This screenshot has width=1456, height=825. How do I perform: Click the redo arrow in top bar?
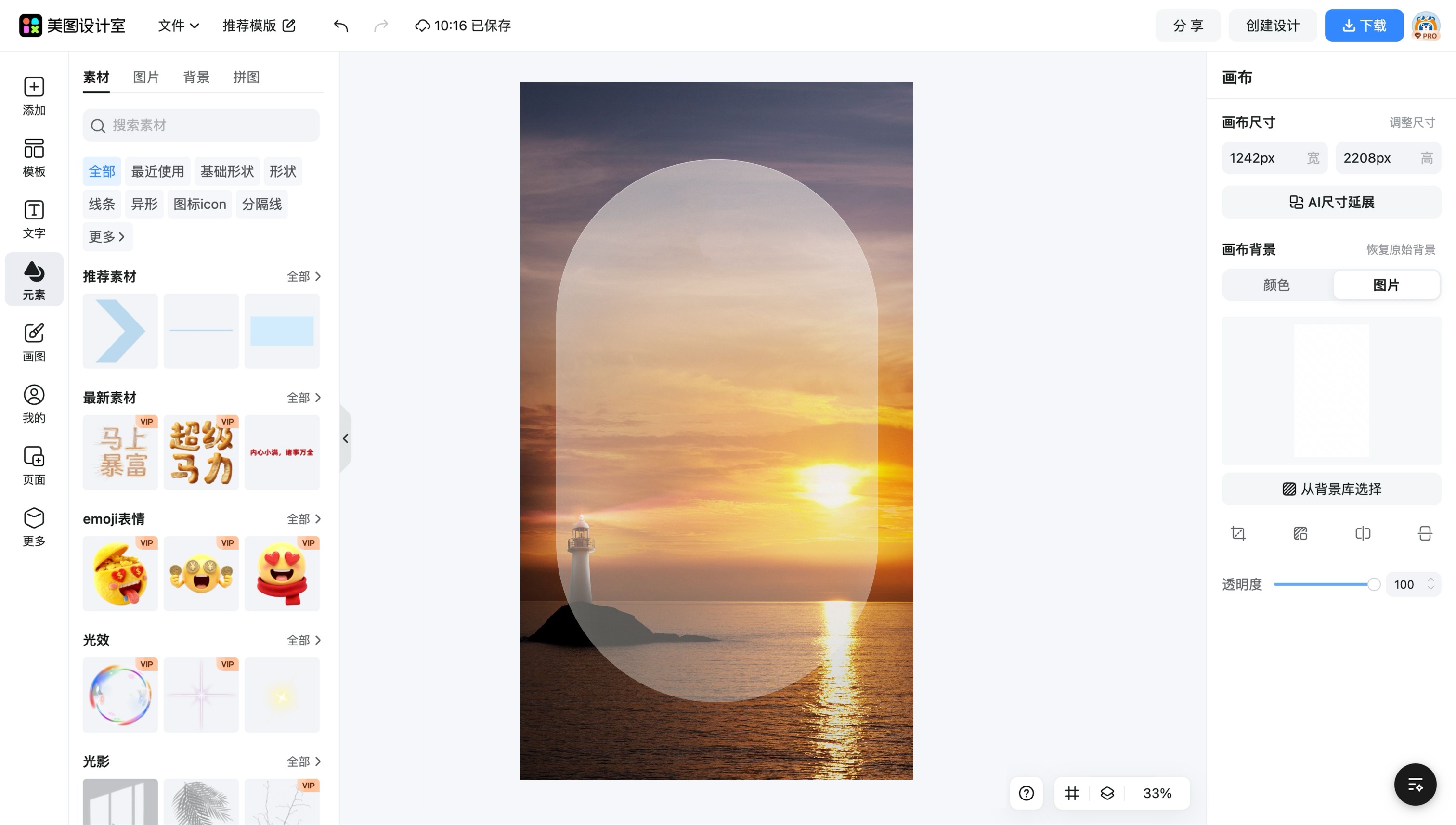point(381,26)
